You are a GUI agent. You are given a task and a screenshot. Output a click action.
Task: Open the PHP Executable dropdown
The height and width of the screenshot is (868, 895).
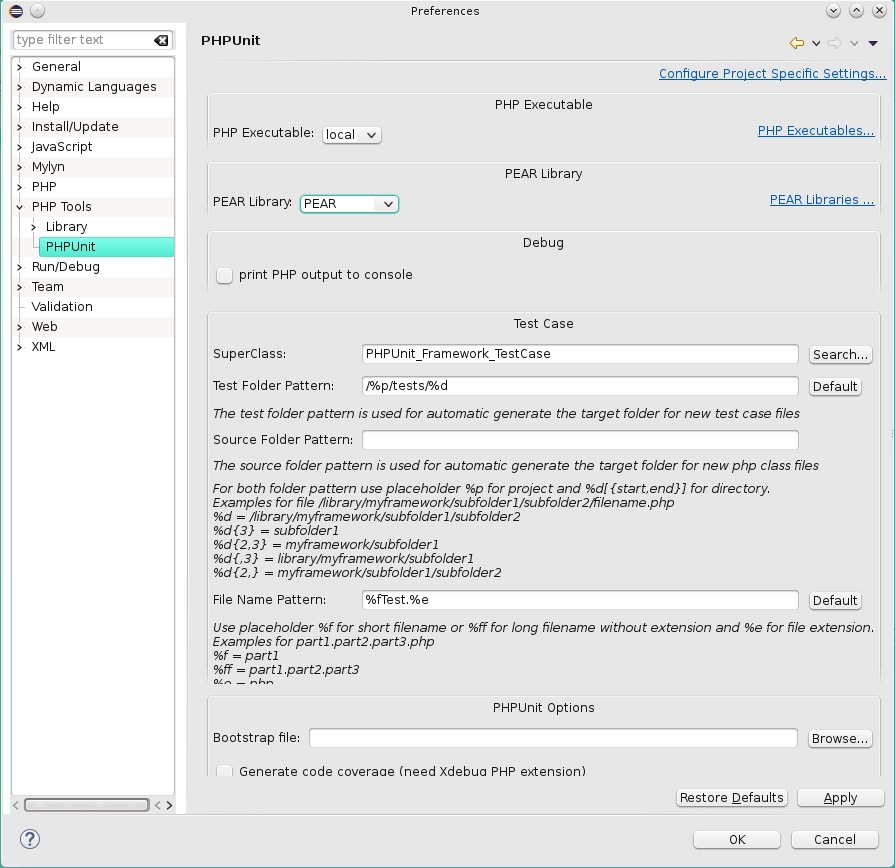351,134
